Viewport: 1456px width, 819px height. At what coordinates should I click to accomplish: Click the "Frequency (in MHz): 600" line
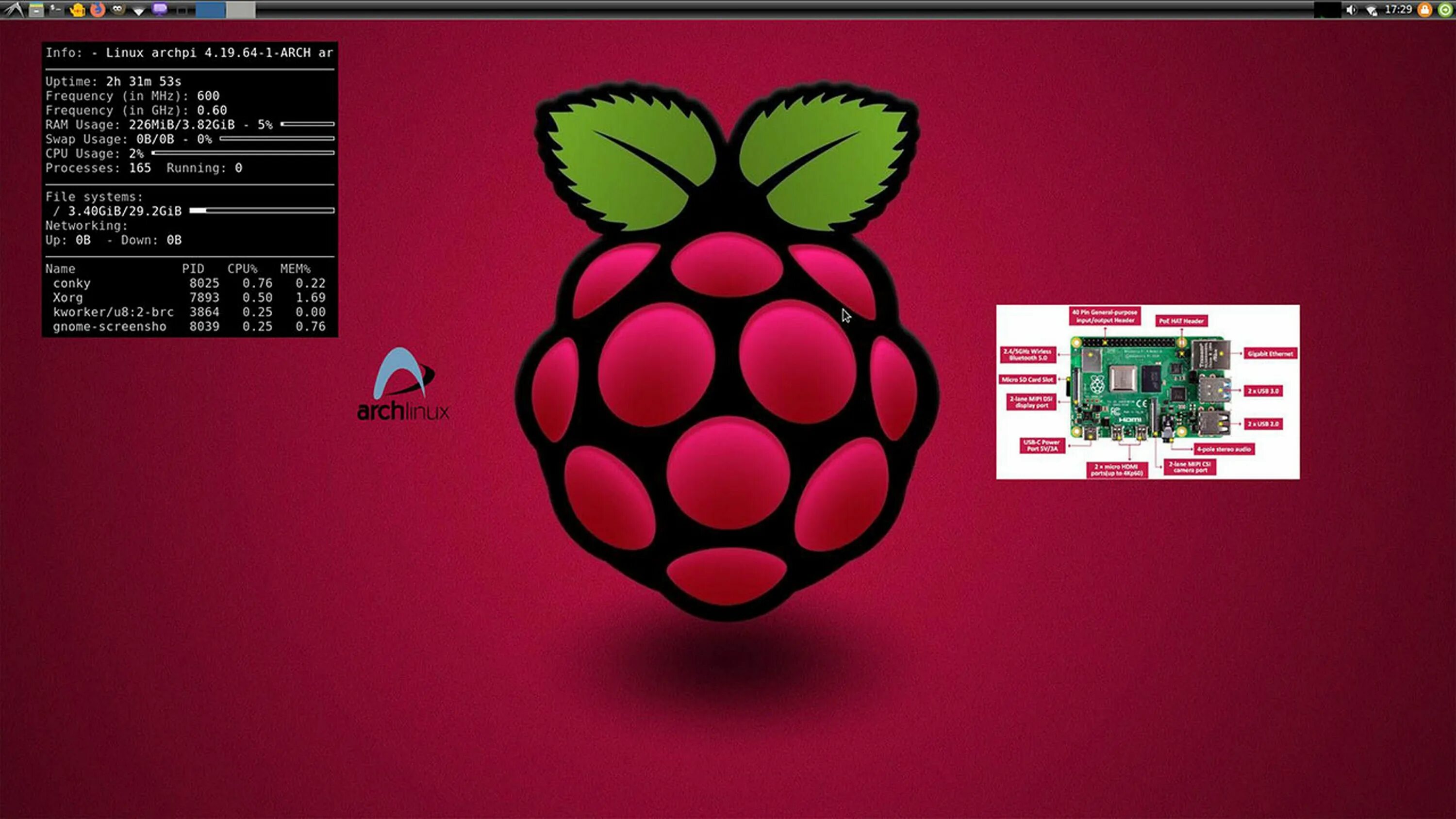pos(132,96)
